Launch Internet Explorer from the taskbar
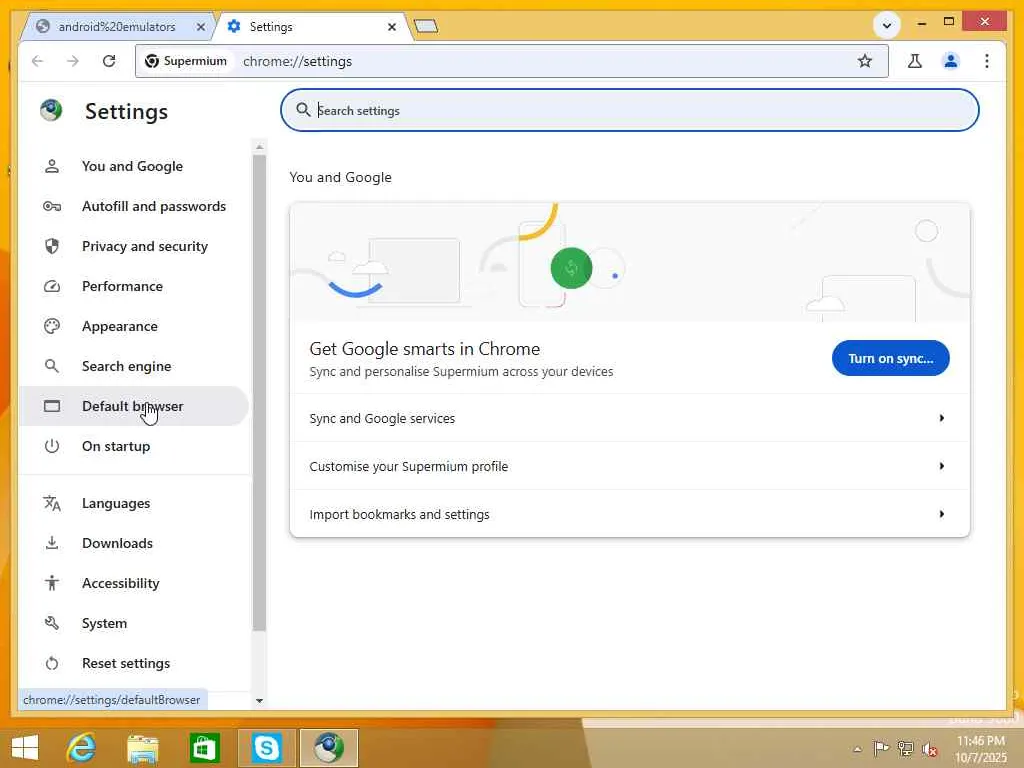This screenshot has height=768, width=1024. (x=81, y=747)
